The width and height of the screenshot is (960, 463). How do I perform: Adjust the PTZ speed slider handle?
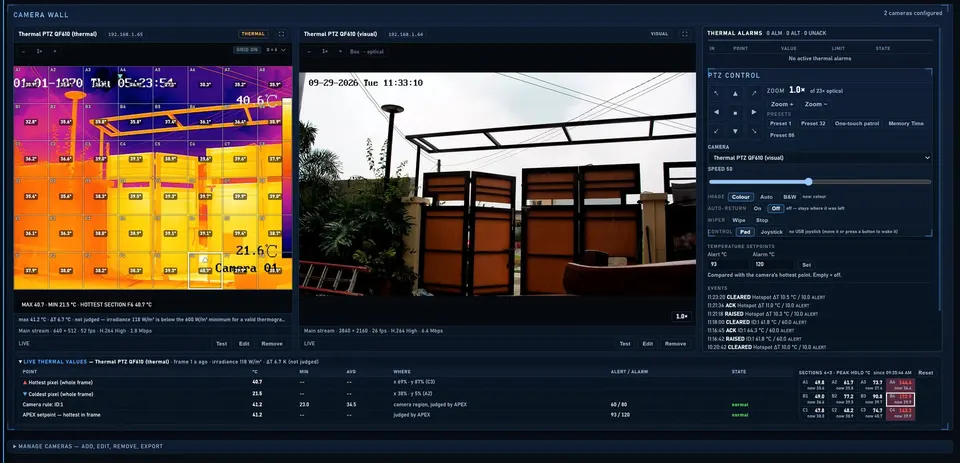pos(809,182)
